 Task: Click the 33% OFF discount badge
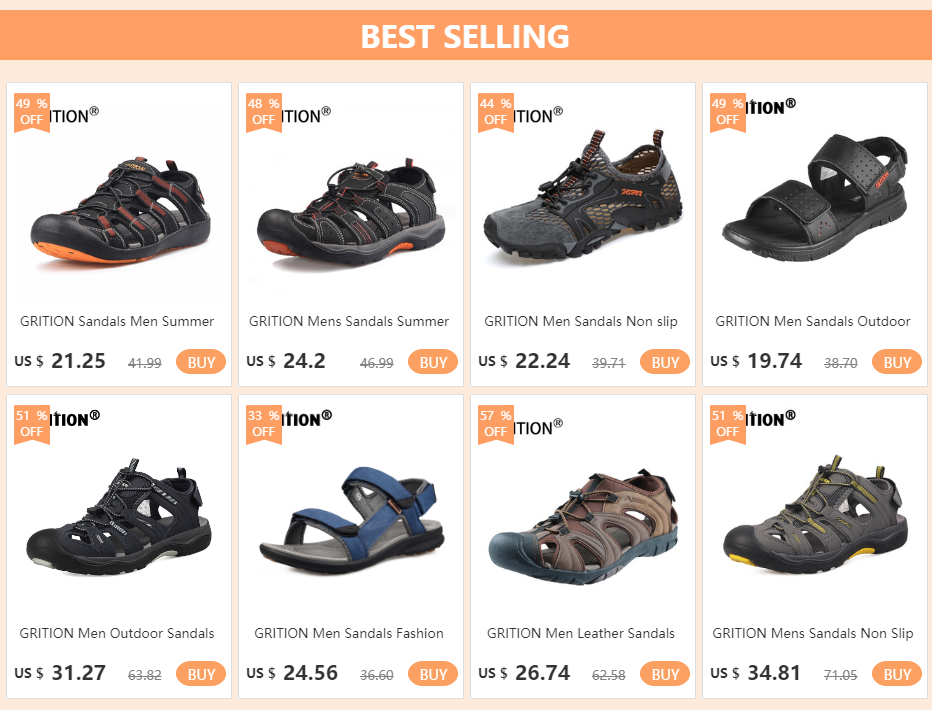point(263,423)
